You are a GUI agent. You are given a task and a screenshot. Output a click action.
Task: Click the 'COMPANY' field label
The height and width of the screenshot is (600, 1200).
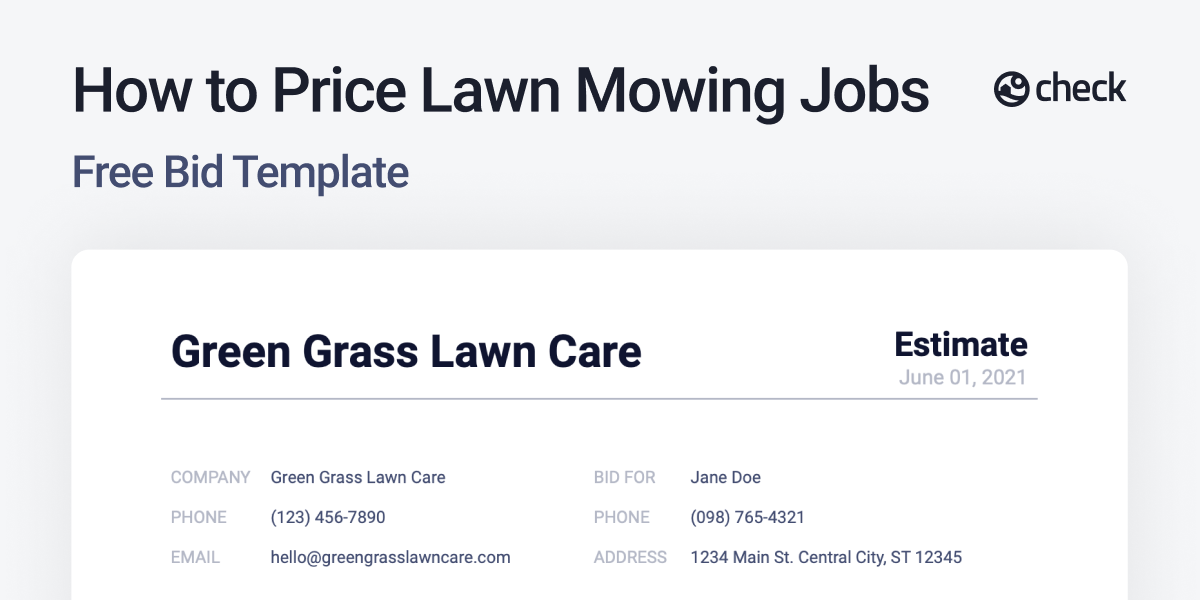(210, 478)
